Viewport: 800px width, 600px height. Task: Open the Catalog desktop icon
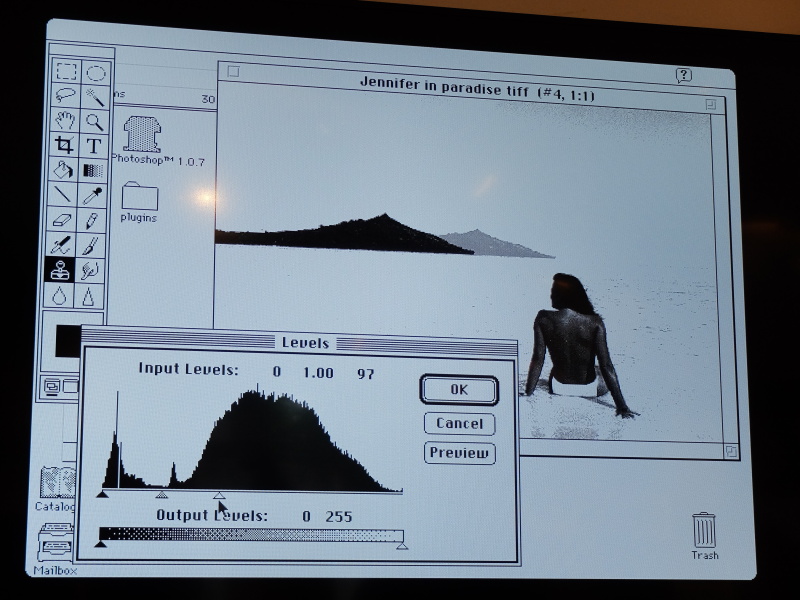pos(58,482)
